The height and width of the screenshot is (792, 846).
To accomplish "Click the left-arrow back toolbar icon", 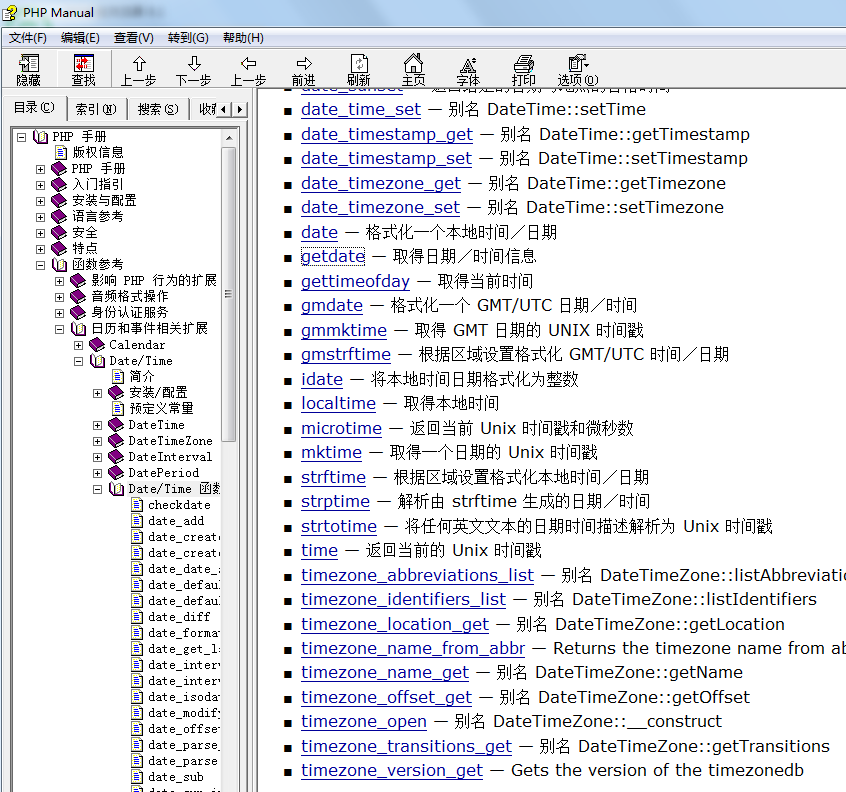I will tap(249, 69).
